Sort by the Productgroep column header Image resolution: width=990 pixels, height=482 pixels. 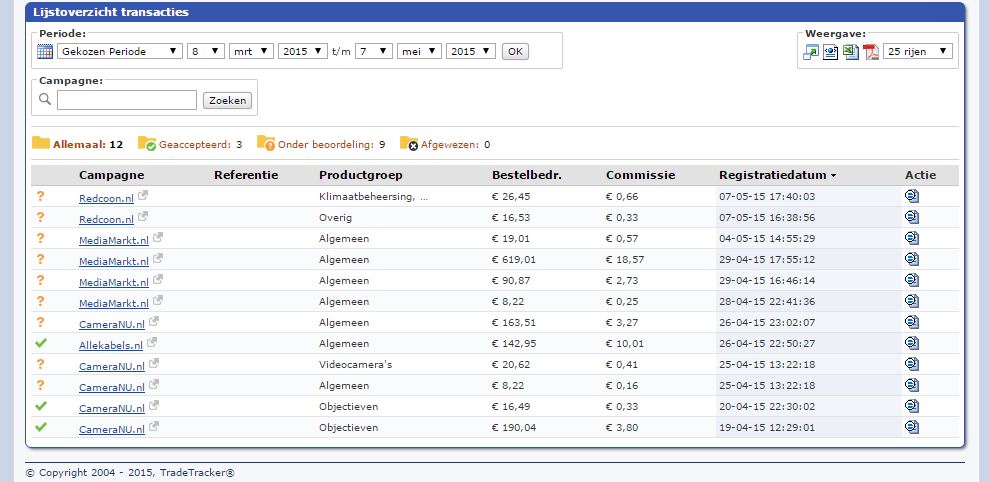(361, 176)
